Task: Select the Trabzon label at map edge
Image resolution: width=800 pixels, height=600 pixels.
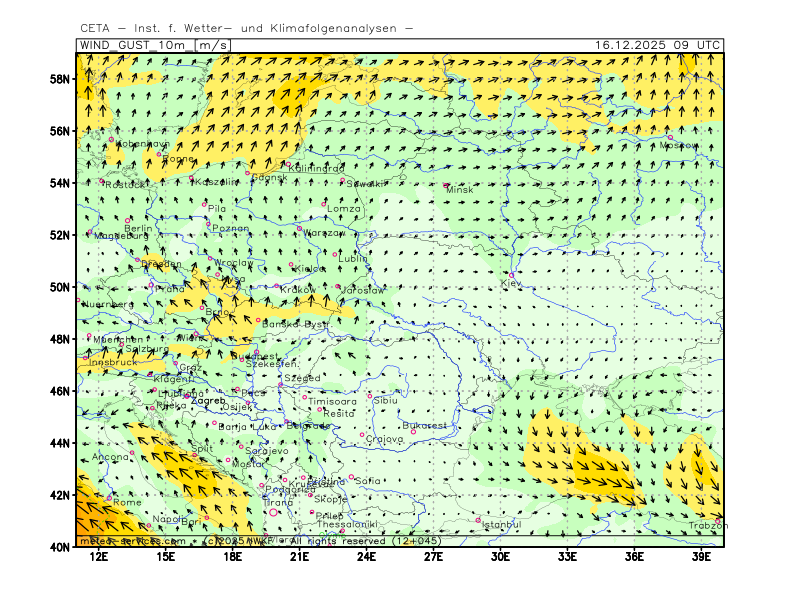Action: click(705, 525)
